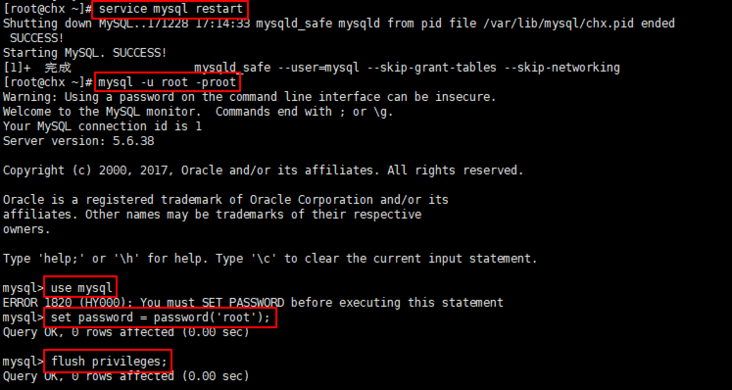732x390 pixels.
Task: Click the 'Welcome to the MySQL monitor' line
Action: pyautogui.click(x=198, y=112)
